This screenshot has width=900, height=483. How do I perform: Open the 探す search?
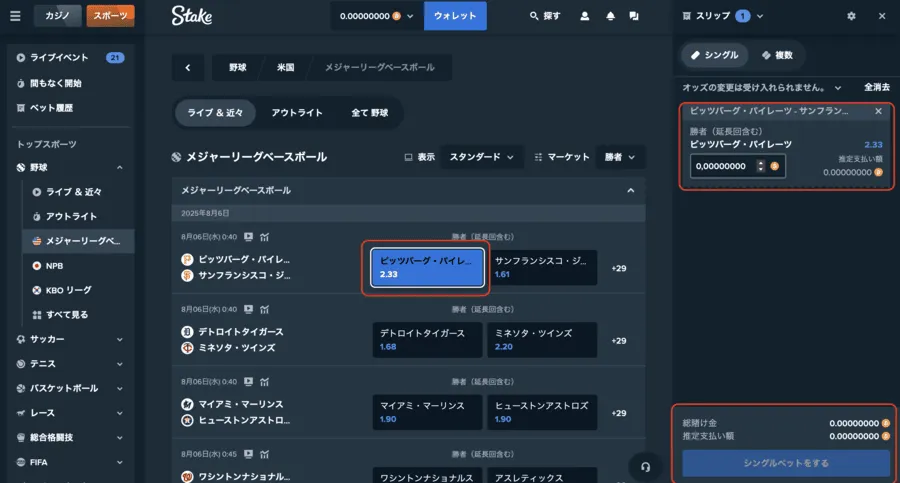(545, 16)
